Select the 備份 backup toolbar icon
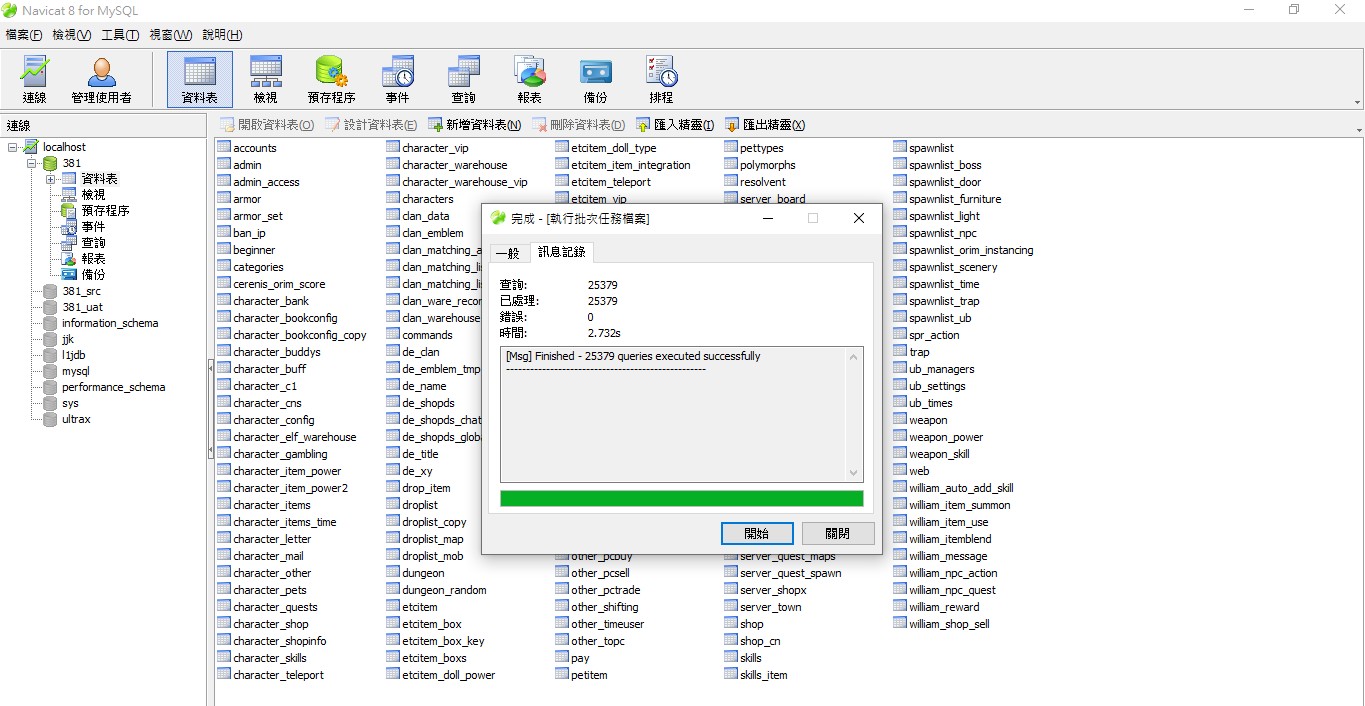The width and height of the screenshot is (1365, 706). coord(595,80)
